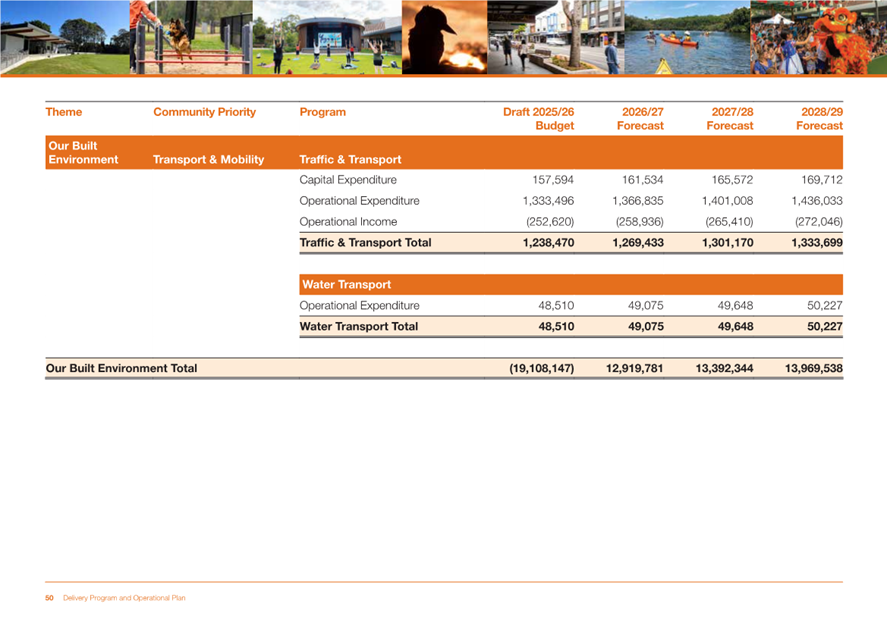Click bold Water Transport total 49,648
Viewport: 887px width, 626px height.
click(735, 326)
